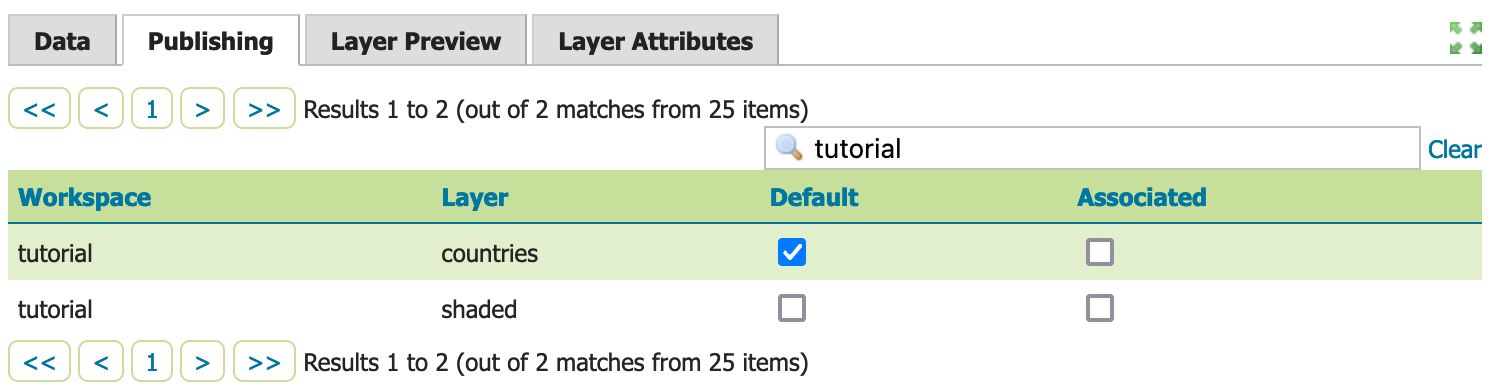Jump to last page using top >> button

264,109
